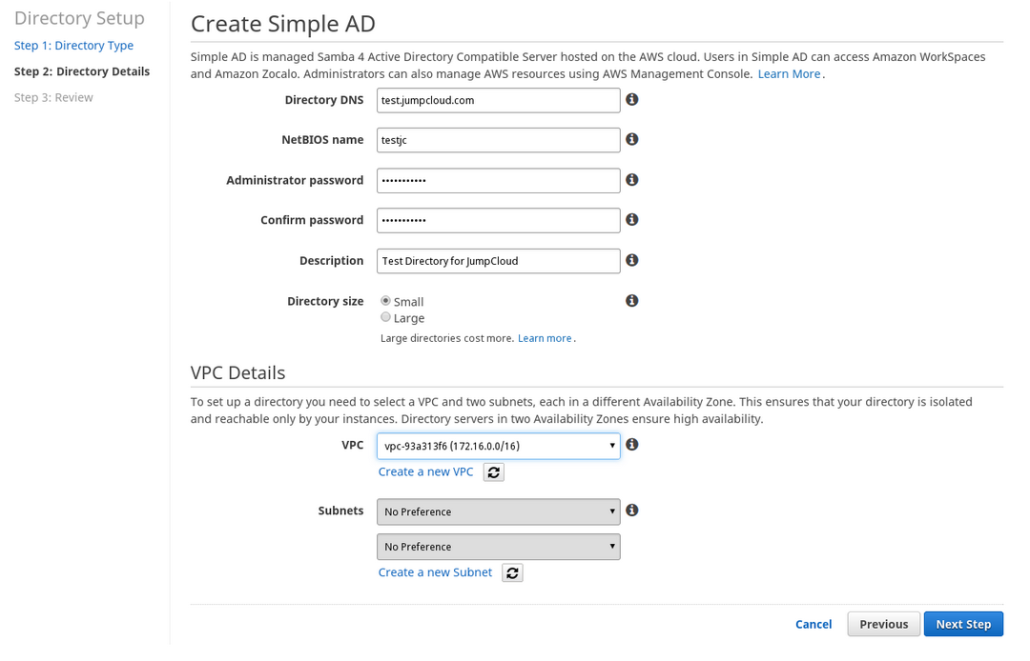This screenshot has width=1030, height=661.
Task: Focus the Administrator password field
Action: tap(499, 181)
